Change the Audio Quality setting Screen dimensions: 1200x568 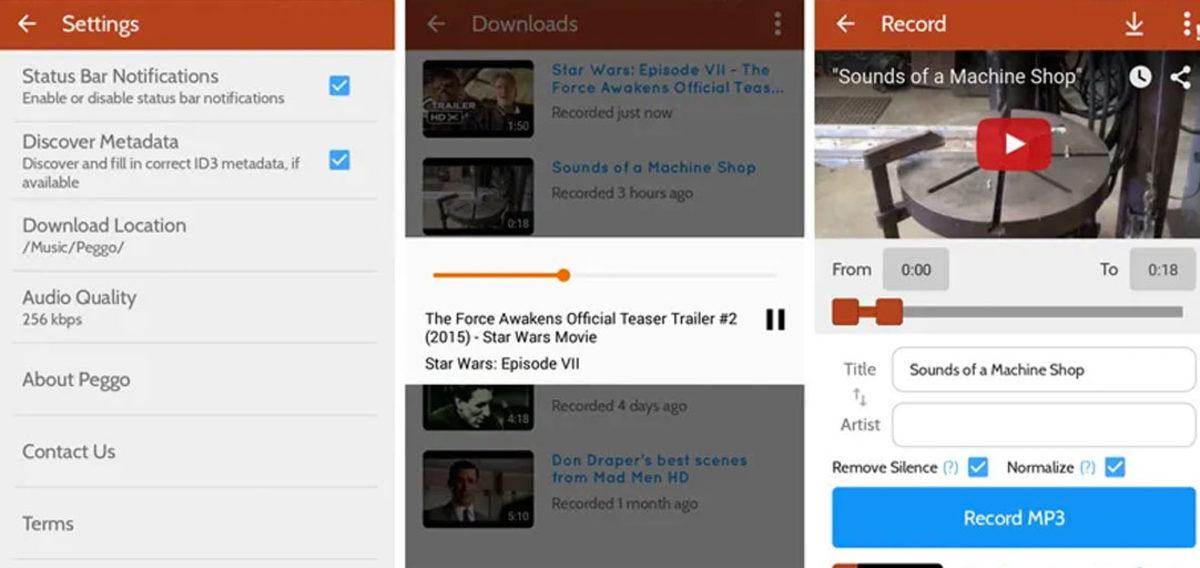(x=196, y=307)
